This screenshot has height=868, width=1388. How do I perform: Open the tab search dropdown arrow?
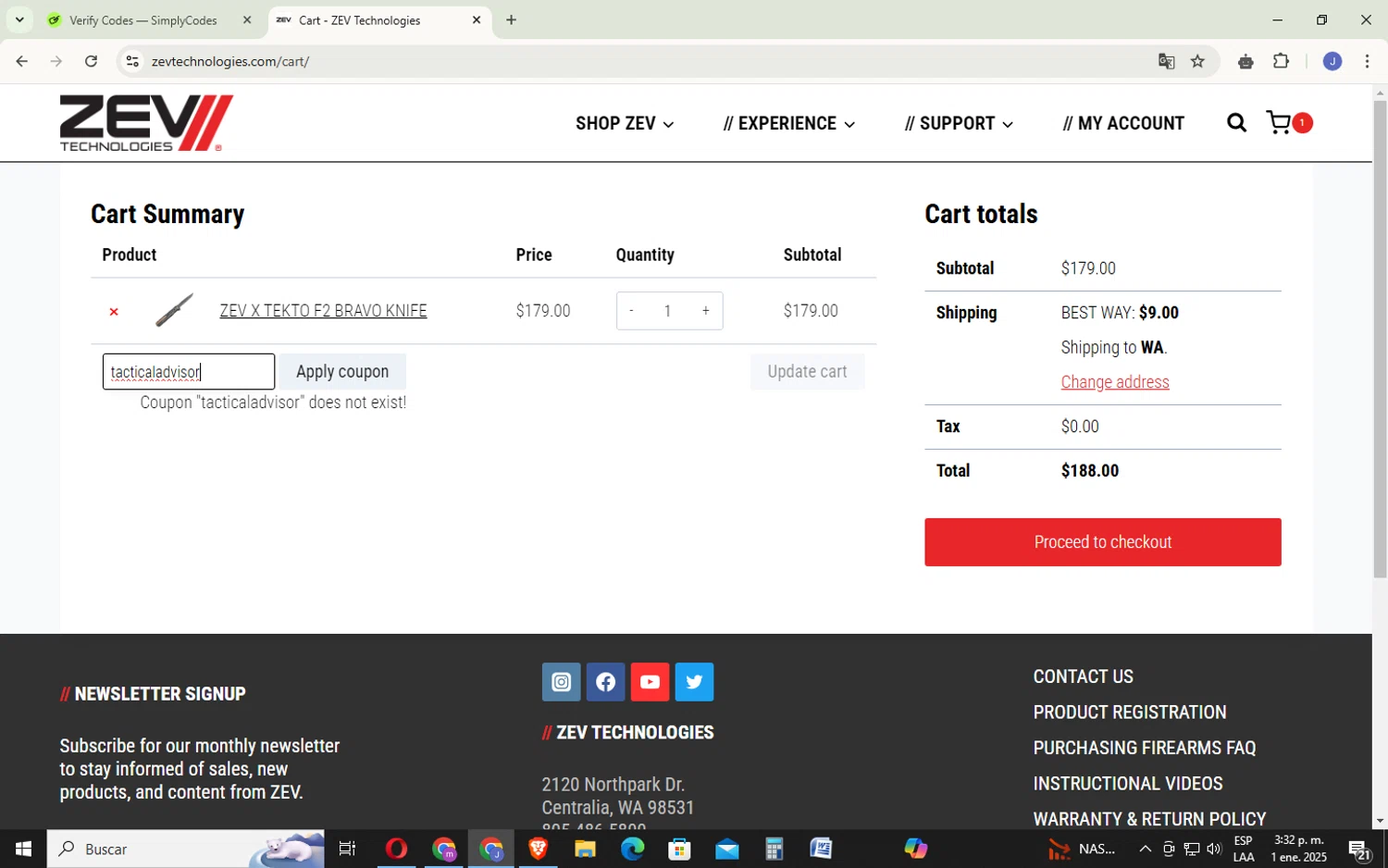19,19
